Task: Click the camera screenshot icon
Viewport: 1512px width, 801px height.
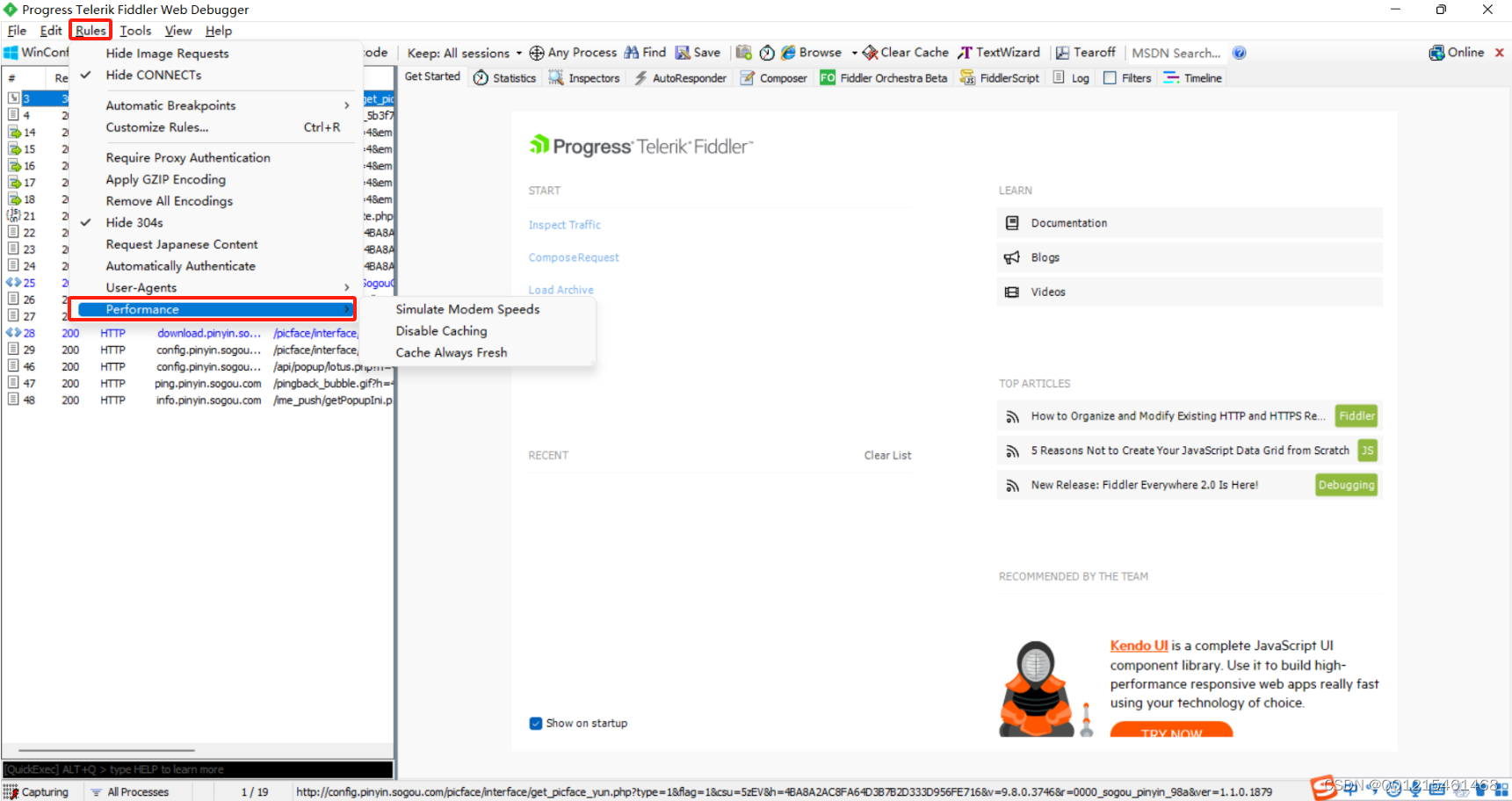Action: click(744, 53)
